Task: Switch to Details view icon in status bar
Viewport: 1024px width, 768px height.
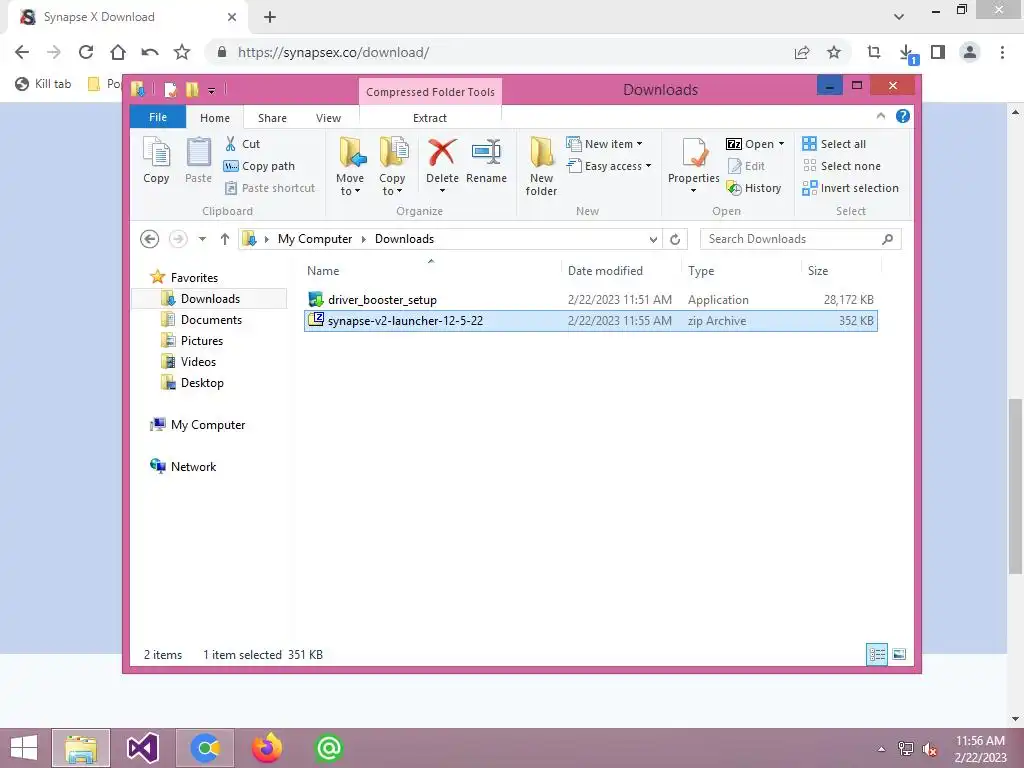Action: [x=876, y=654]
